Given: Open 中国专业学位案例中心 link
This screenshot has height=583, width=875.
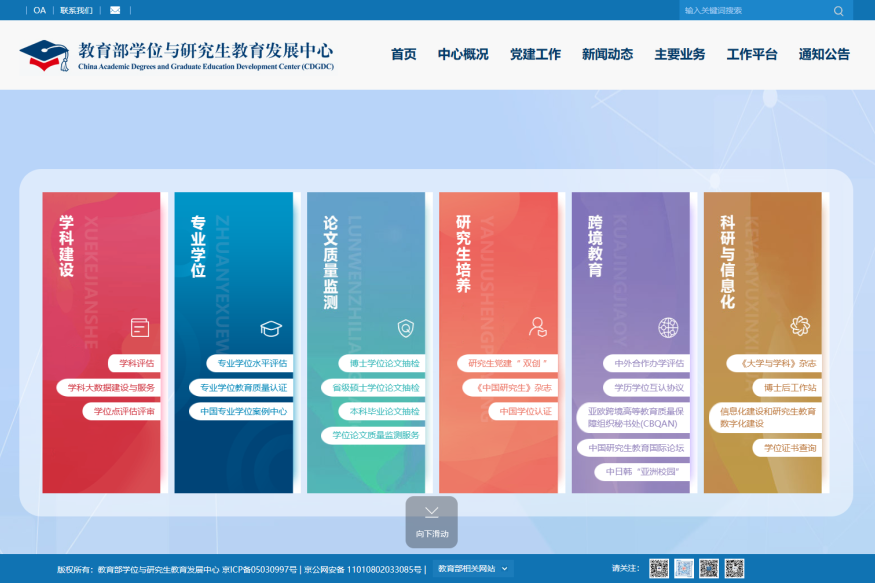Looking at the screenshot, I should tap(241, 411).
